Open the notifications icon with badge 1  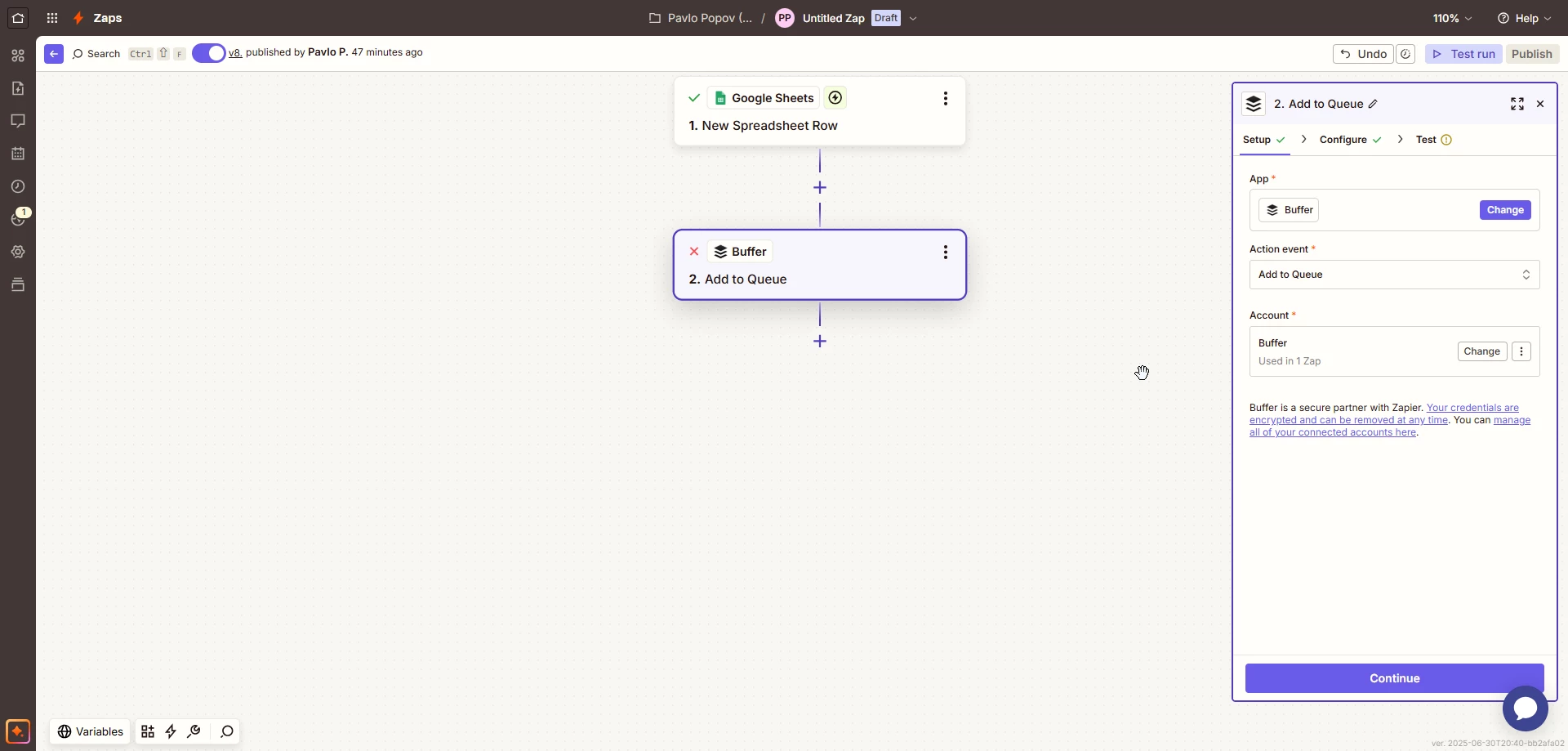point(18,218)
